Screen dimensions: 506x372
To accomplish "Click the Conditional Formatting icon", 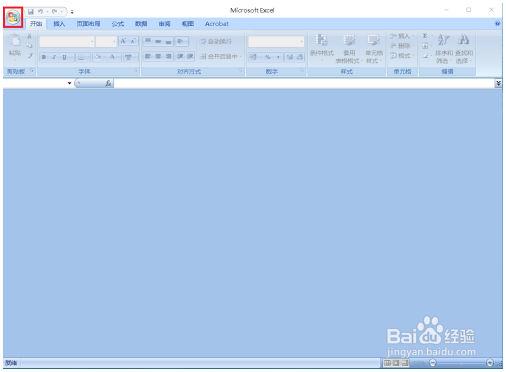I will (321, 48).
